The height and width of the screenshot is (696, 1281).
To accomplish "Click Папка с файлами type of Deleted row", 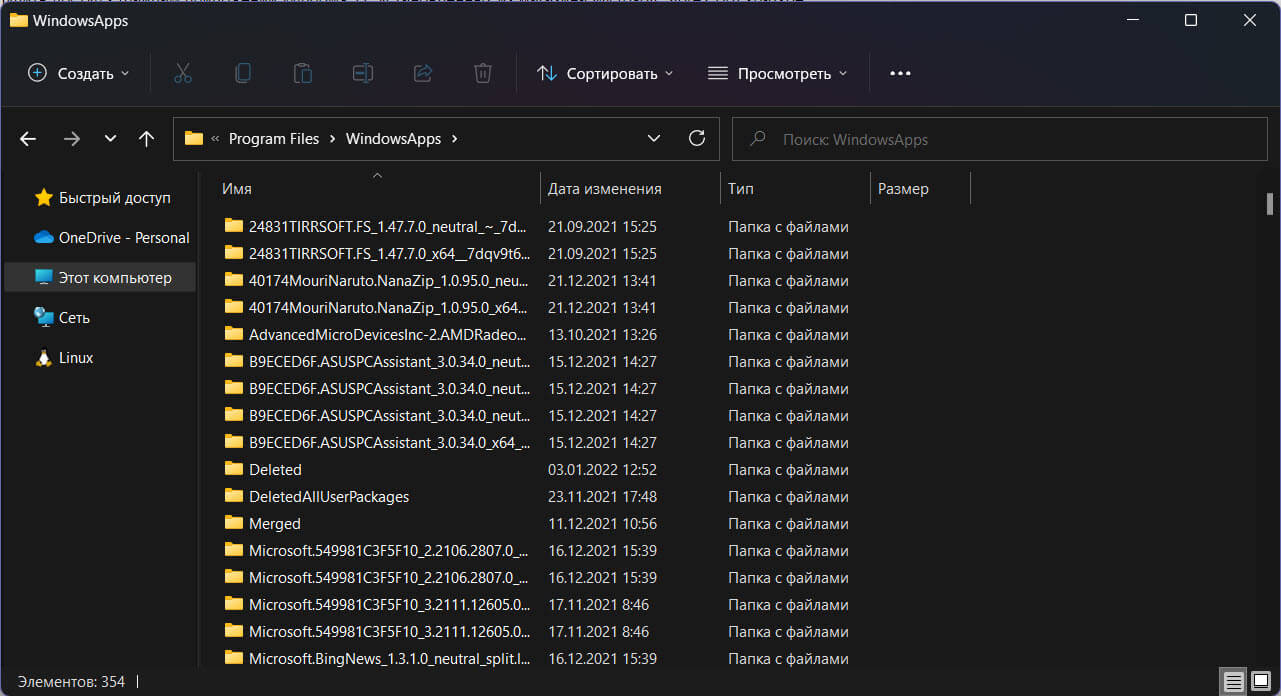I will (788, 469).
